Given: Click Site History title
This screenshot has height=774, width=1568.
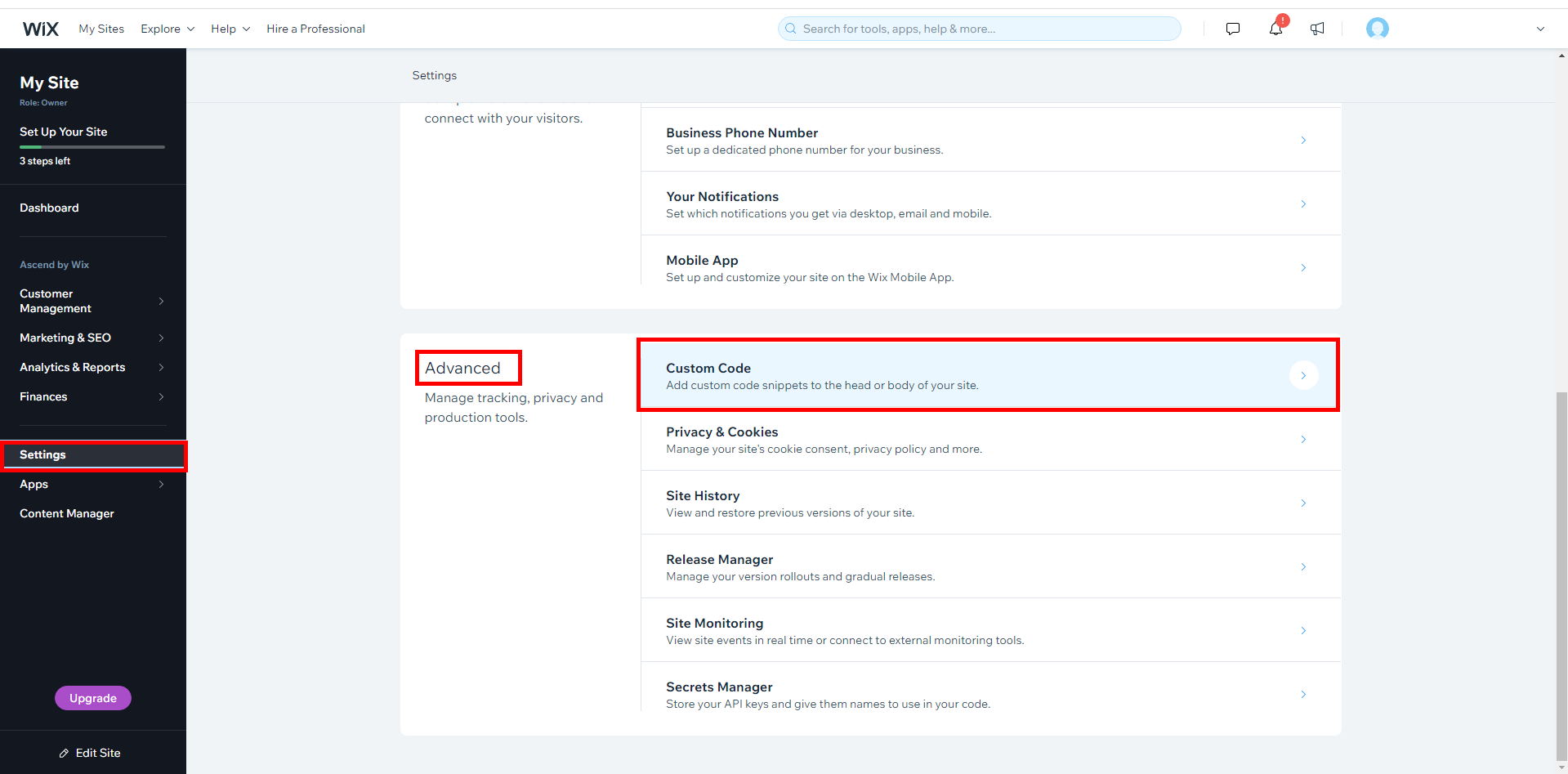Looking at the screenshot, I should (703, 495).
